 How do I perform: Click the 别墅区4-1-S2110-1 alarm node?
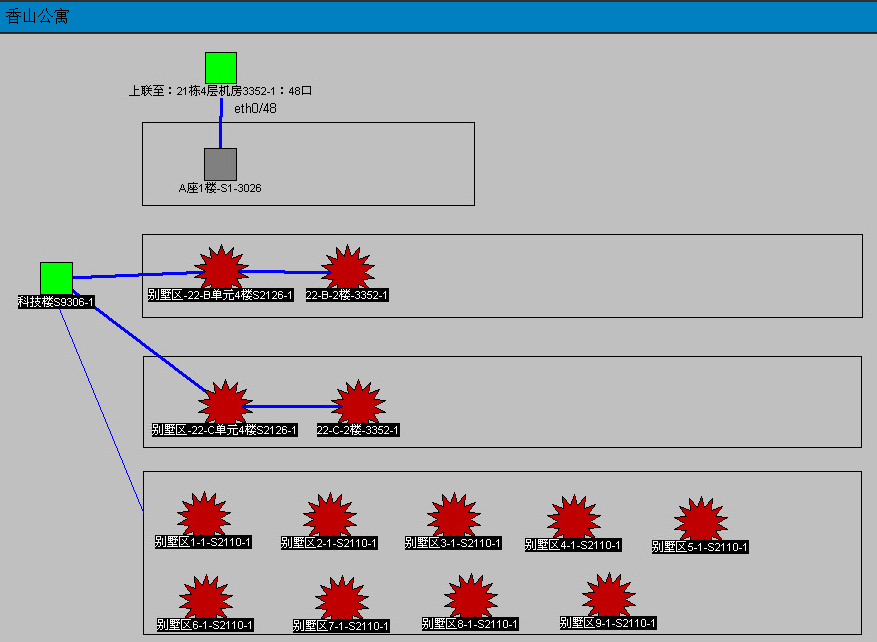(x=573, y=519)
